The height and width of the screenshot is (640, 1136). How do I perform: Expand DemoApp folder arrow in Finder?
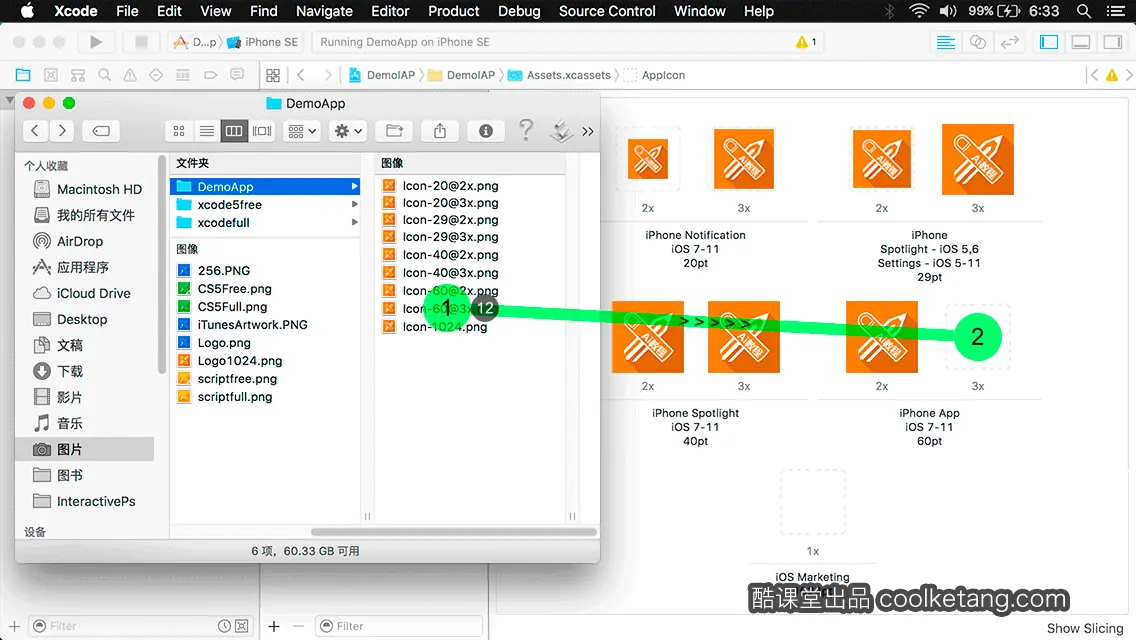coord(354,186)
